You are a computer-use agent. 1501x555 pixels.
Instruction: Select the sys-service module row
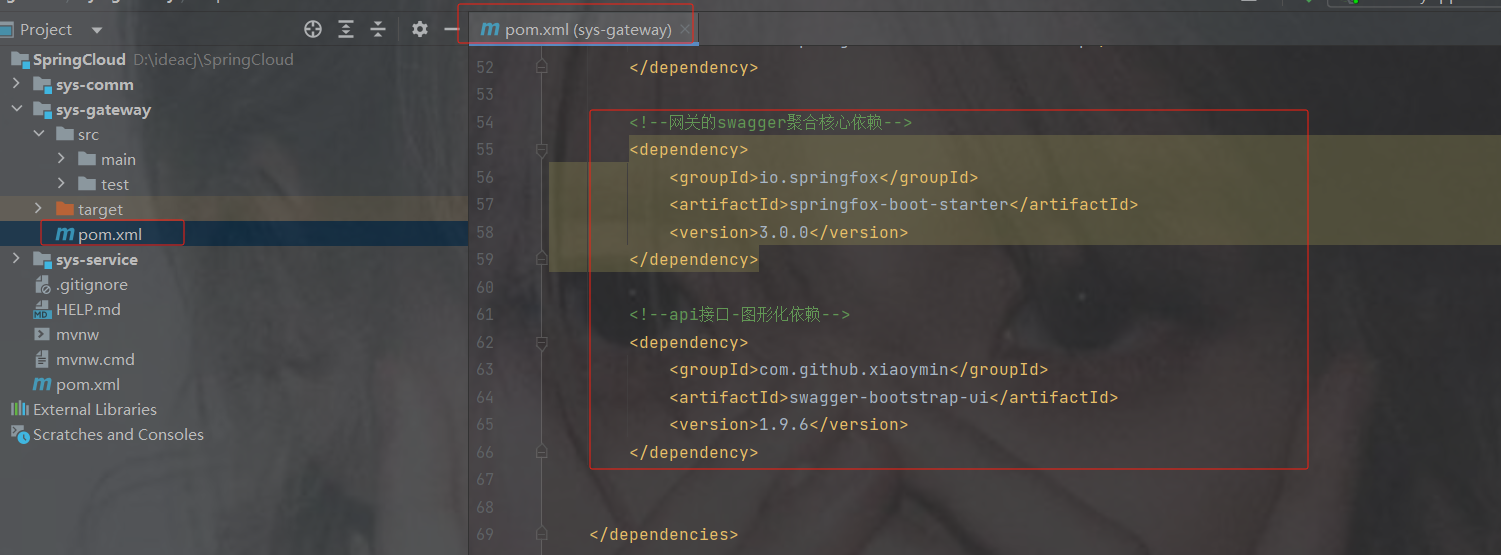coord(234,259)
